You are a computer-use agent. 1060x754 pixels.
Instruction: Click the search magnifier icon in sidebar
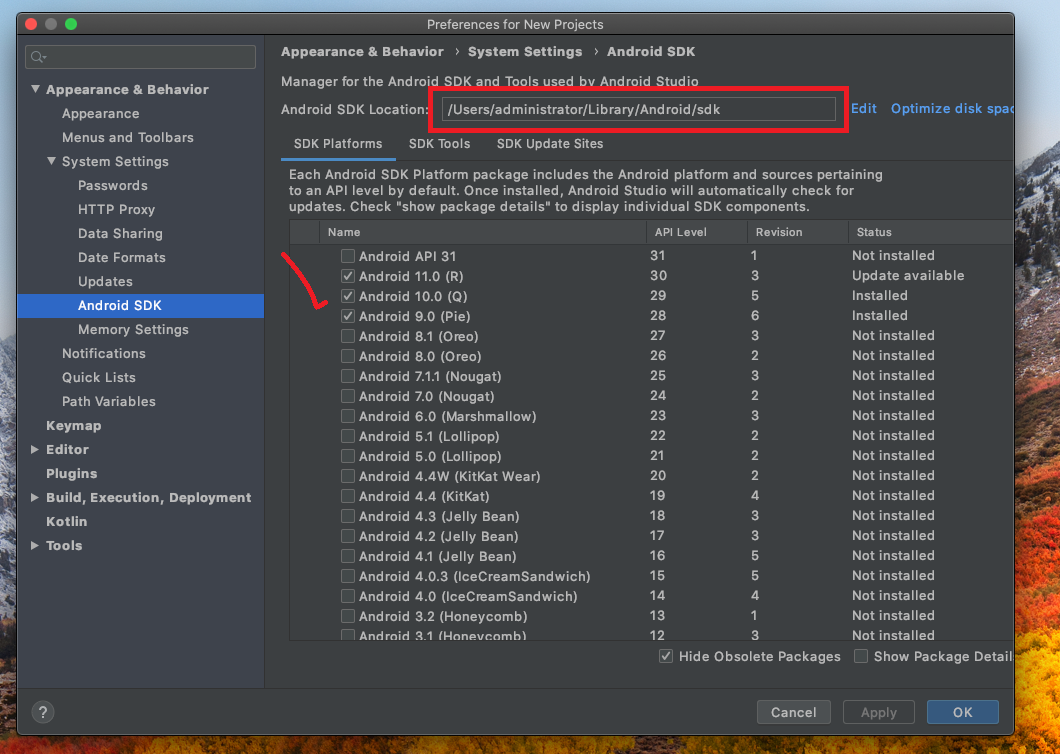(38, 57)
